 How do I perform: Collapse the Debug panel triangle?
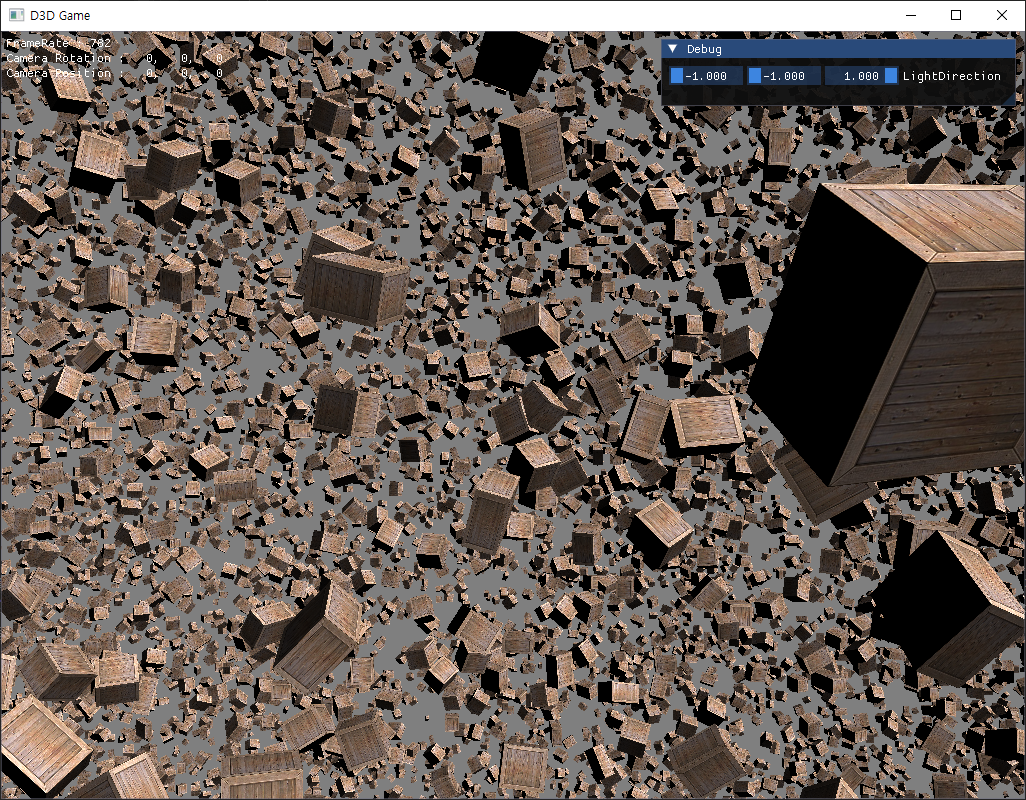[x=672, y=49]
